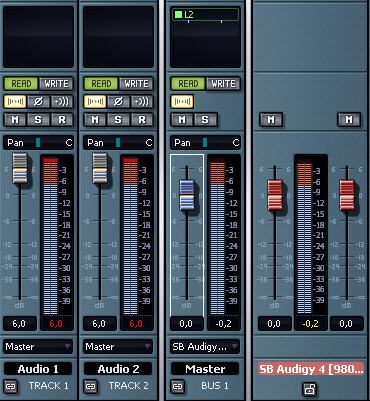Viewport: 370px width, 401px height.
Task: Mute left channel of SB Audigy output
Action: pos(271,120)
